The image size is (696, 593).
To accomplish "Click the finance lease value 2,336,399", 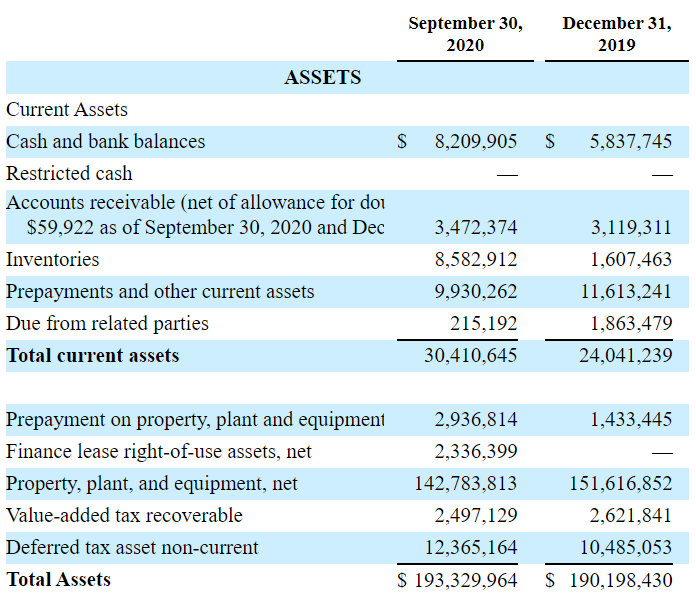I will (x=476, y=451).
